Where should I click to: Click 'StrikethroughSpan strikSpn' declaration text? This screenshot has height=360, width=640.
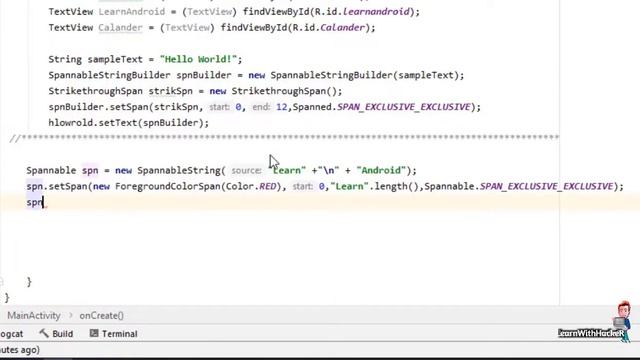point(120,91)
